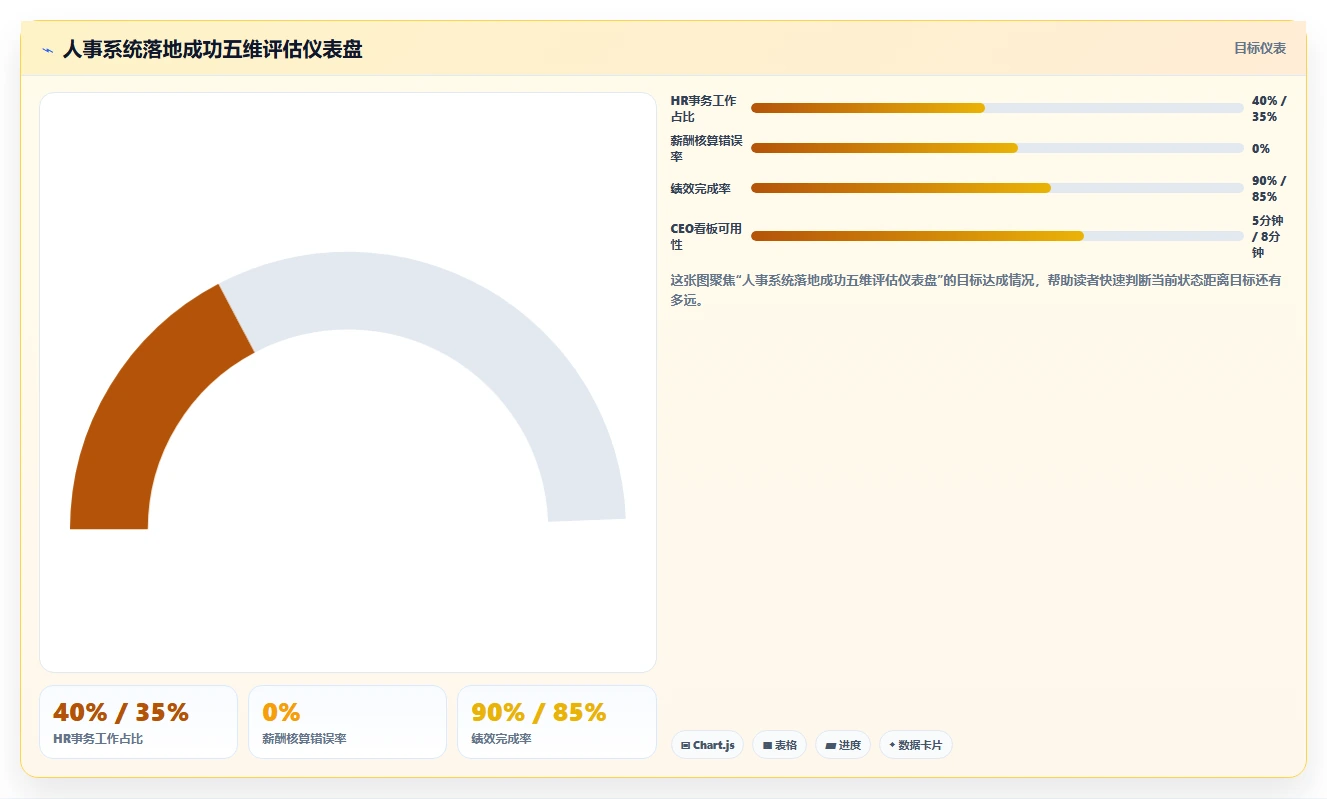1327x799 pixels.
Task: Click the 数据卡片 tag chip
Action: pyautogui.click(x=915, y=745)
